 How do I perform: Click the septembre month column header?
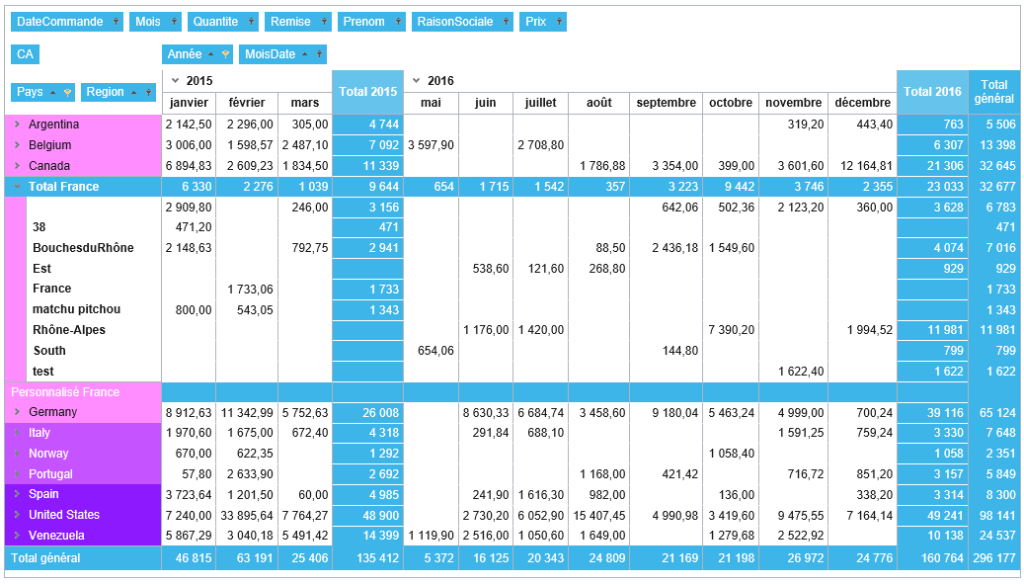click(x=666, y=103)
